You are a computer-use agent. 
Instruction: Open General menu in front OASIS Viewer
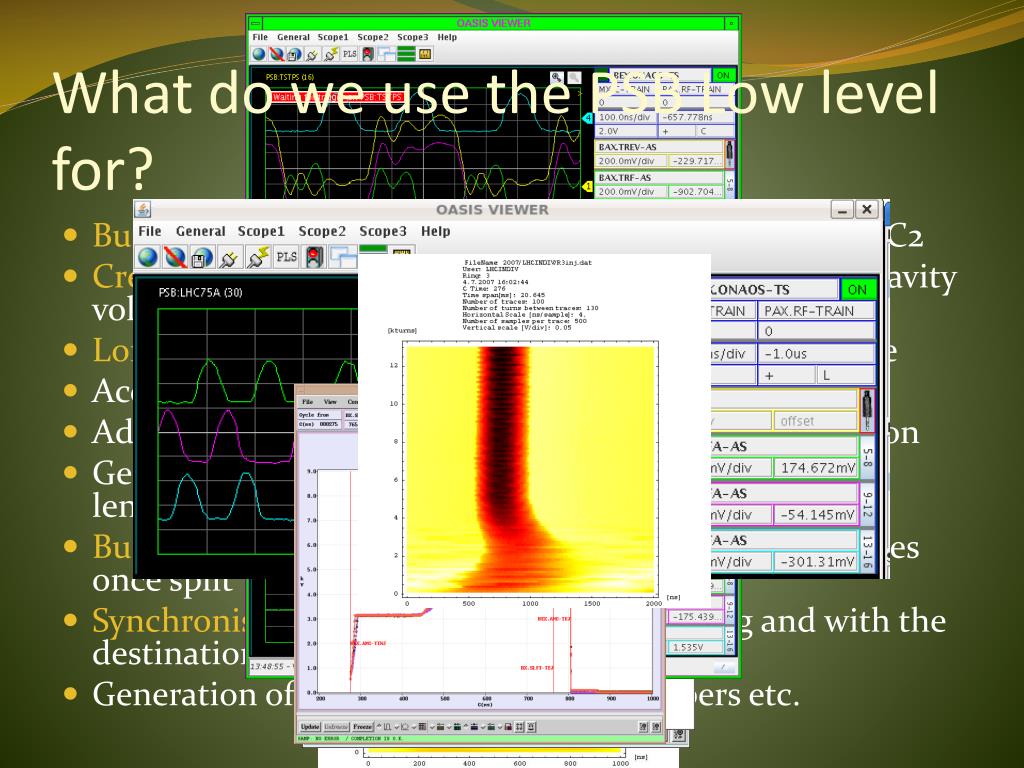[x=200, y=231]
